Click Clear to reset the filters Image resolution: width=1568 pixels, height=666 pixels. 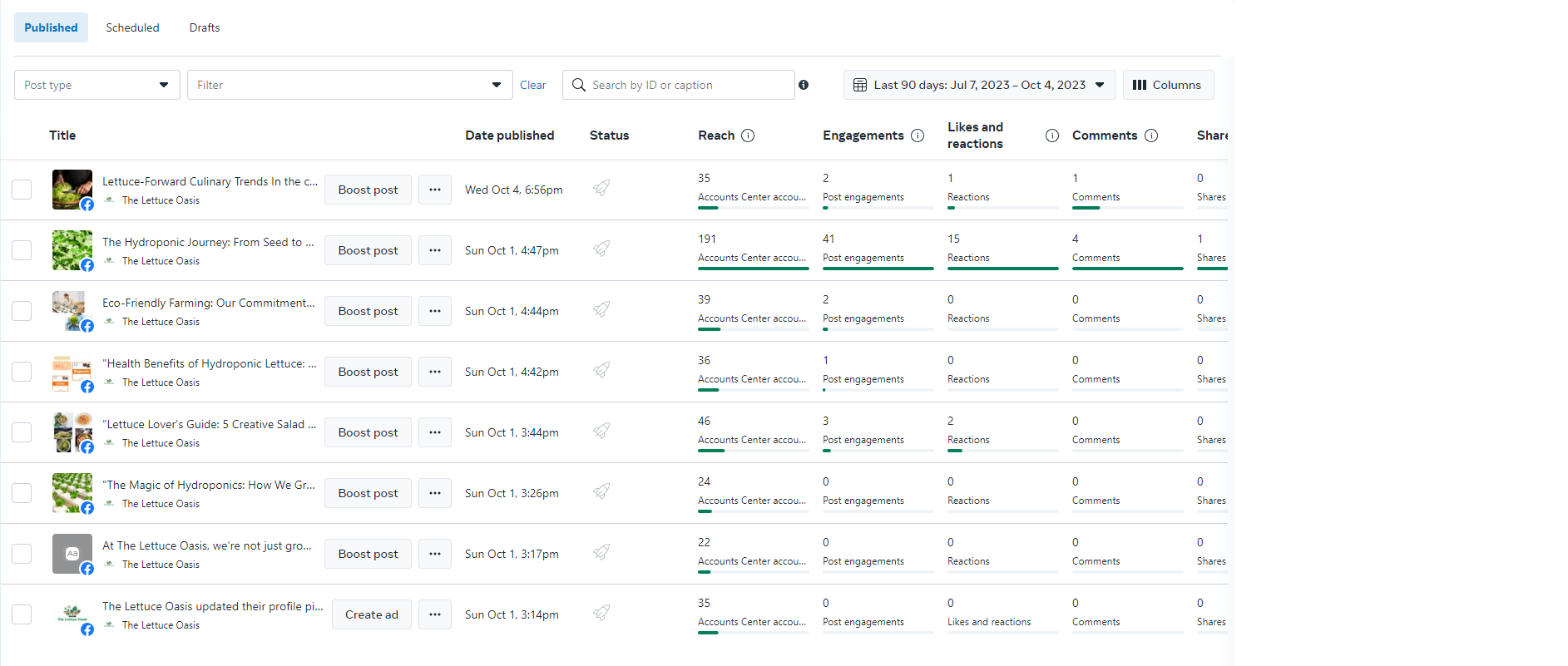point(532,85)
